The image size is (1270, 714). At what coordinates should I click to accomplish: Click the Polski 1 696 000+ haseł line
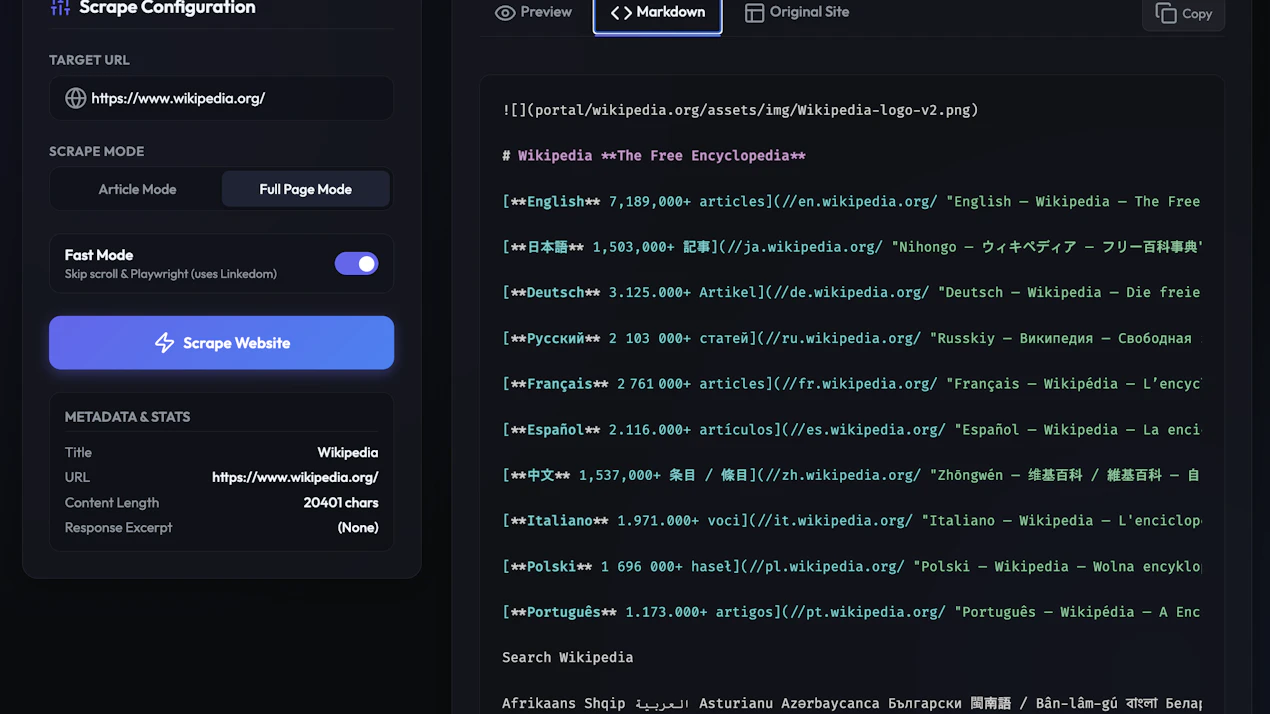851,566
